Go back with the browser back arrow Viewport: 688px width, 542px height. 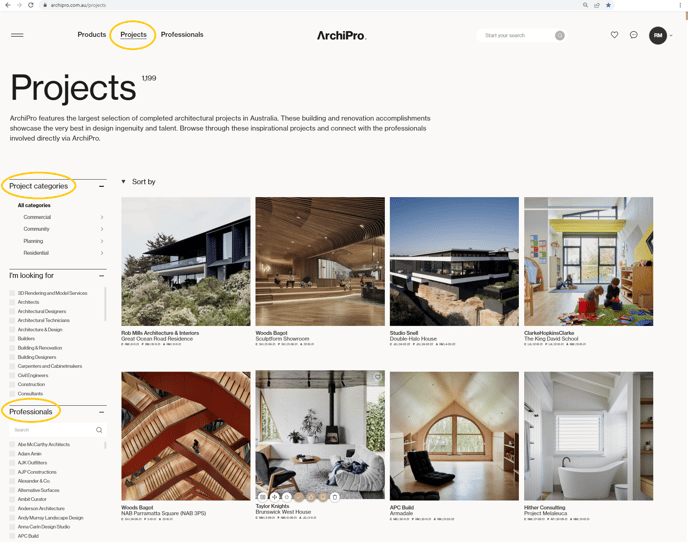point(7,5)
